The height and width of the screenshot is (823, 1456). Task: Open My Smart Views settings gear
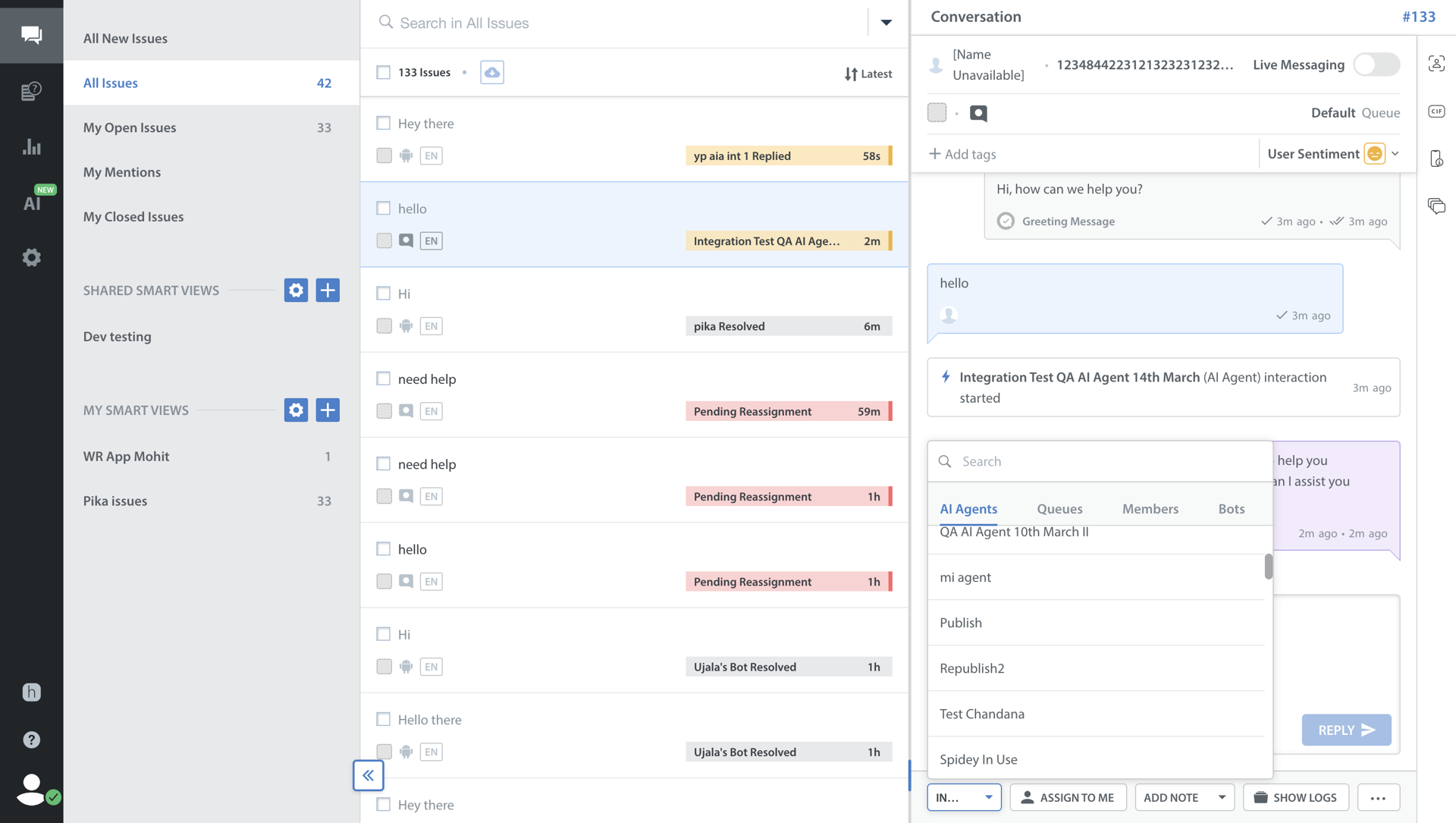click(296, 410)
